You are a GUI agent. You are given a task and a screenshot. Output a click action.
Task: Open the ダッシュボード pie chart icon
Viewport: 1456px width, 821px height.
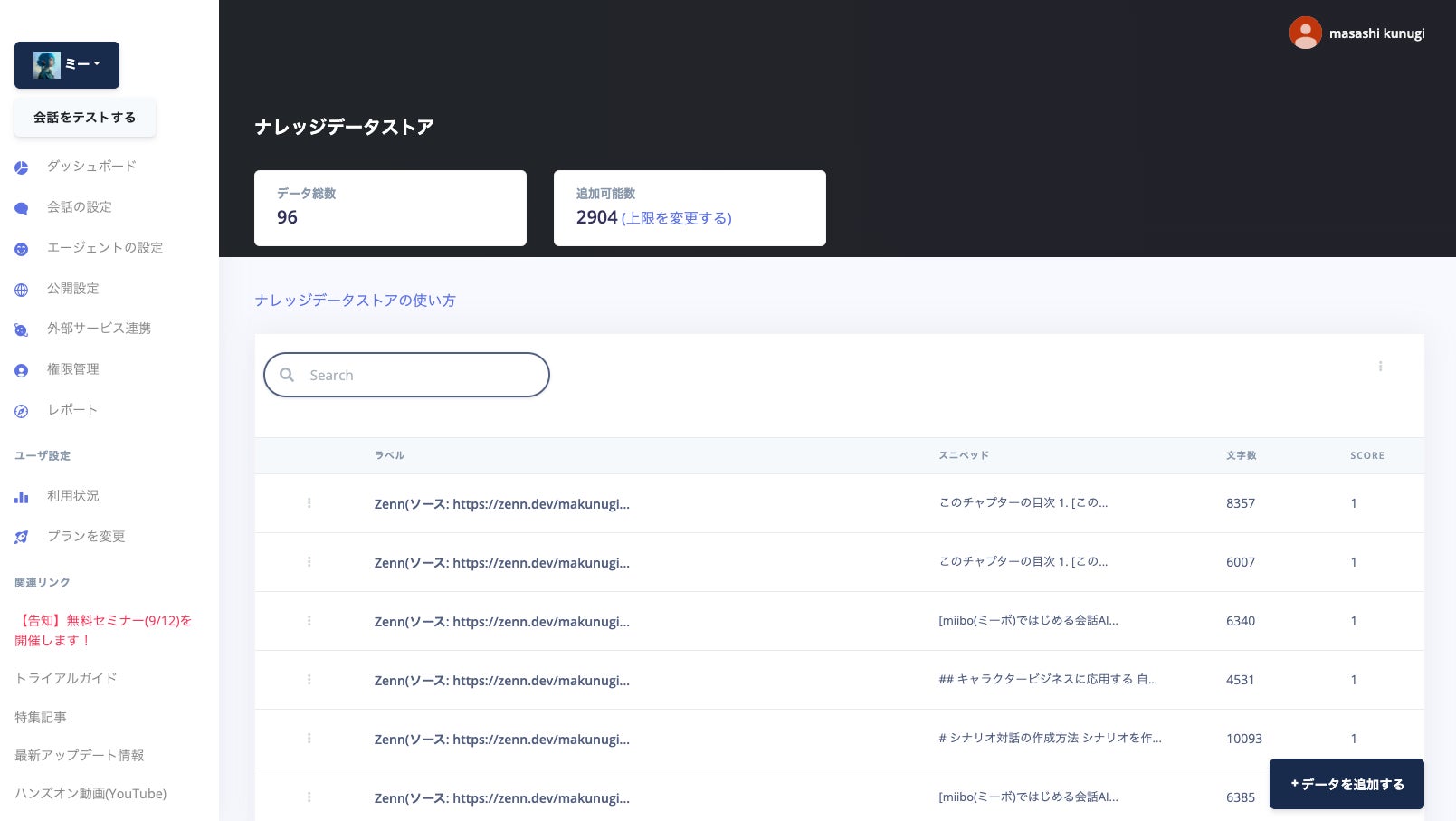pyautogui.click(x=22, y=167)
